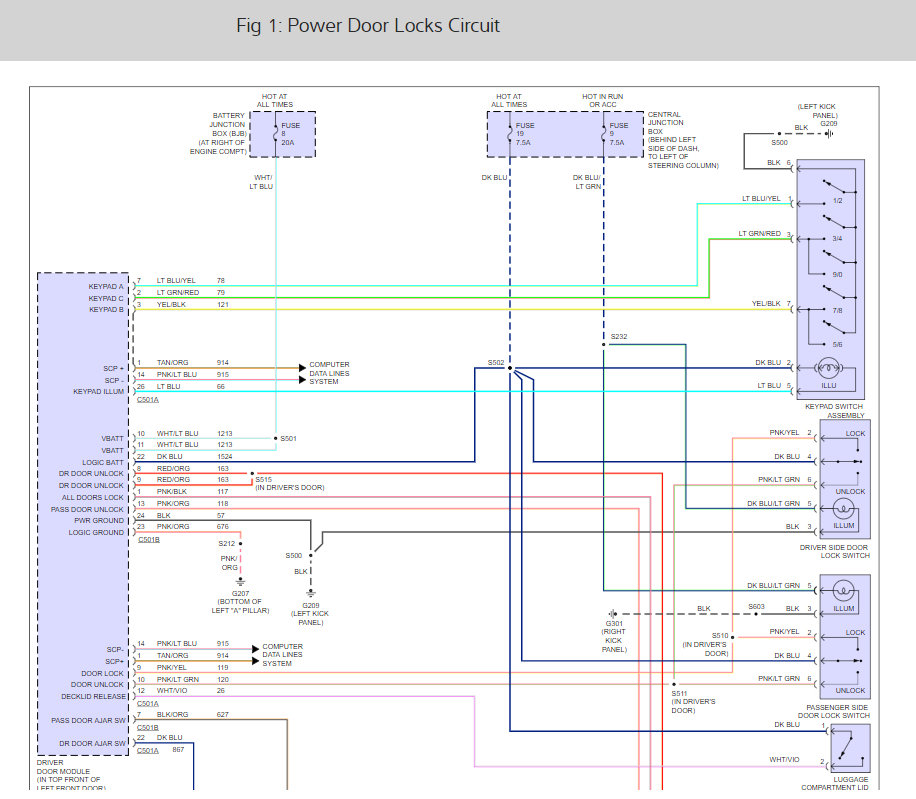Click the G301 ground symbol

[612, 614]
